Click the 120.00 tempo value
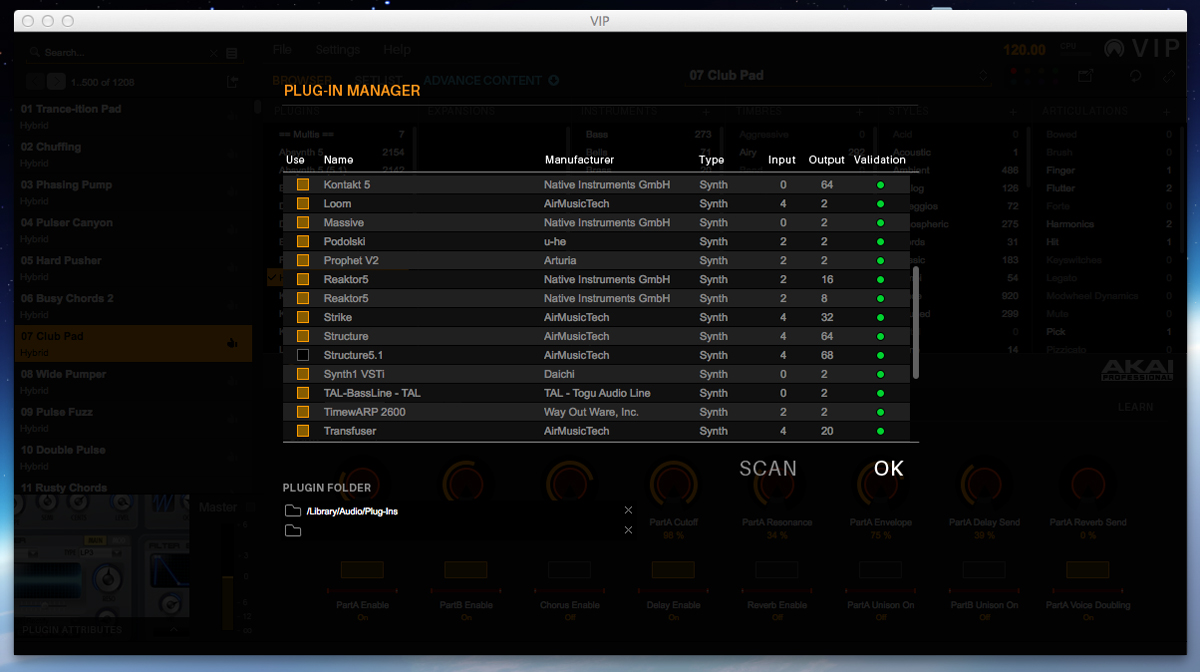 point(1024,50)
